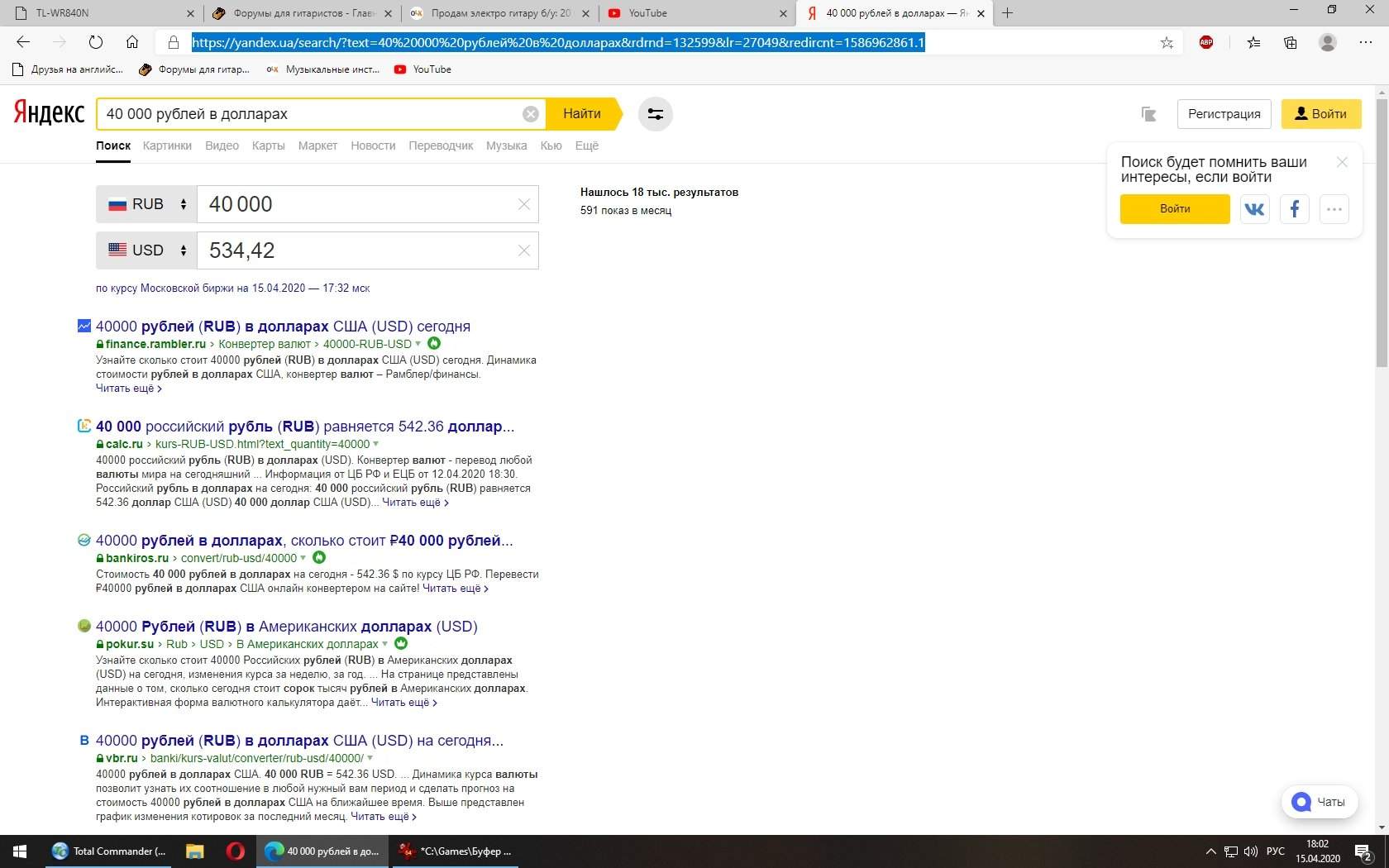Add this page to favorites with the star
1389x868 pixels.
(x=1167, y=43)
